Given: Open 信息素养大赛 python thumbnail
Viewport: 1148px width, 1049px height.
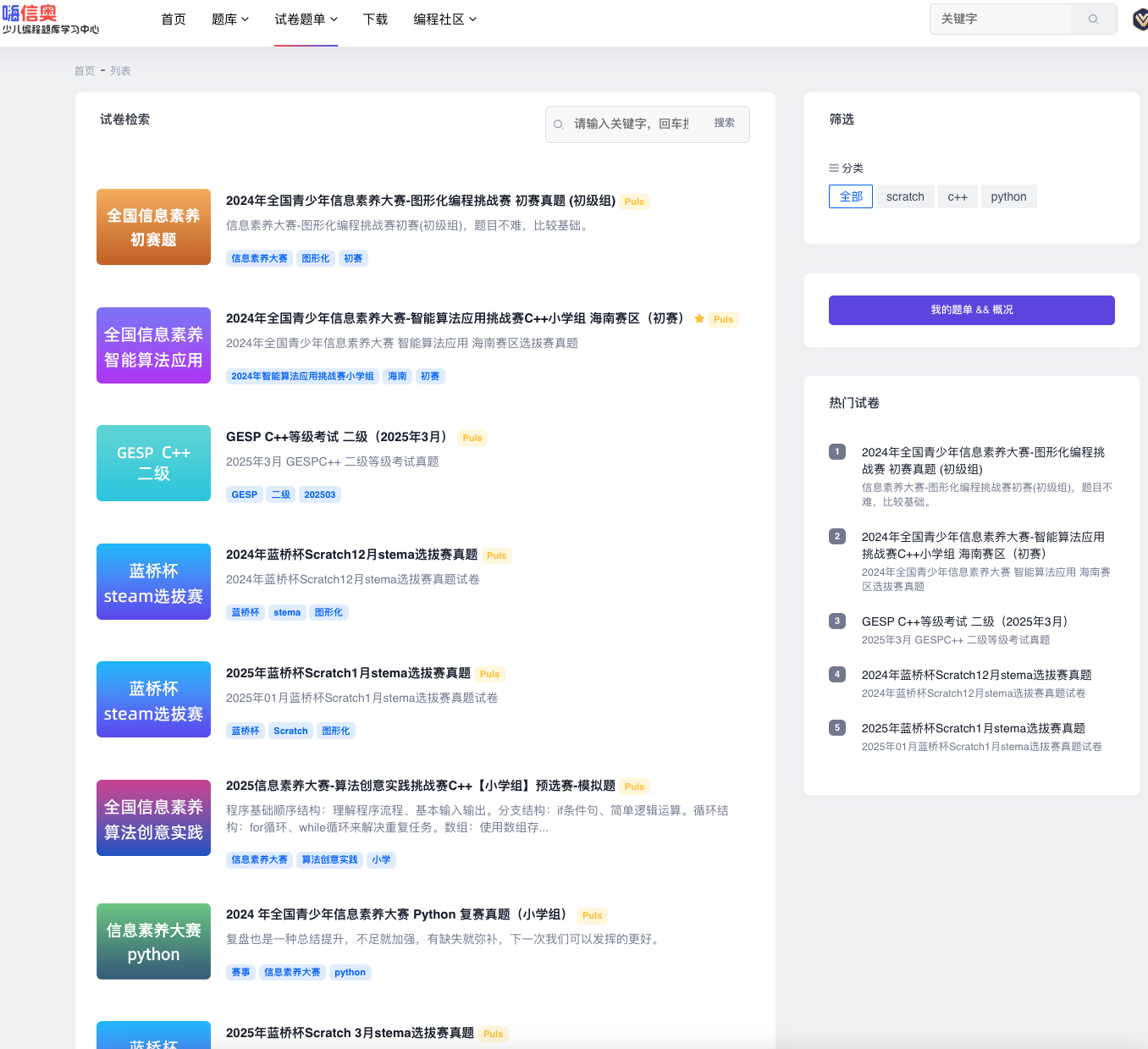Looking at the screenshot, I should (x=153, y=941).
